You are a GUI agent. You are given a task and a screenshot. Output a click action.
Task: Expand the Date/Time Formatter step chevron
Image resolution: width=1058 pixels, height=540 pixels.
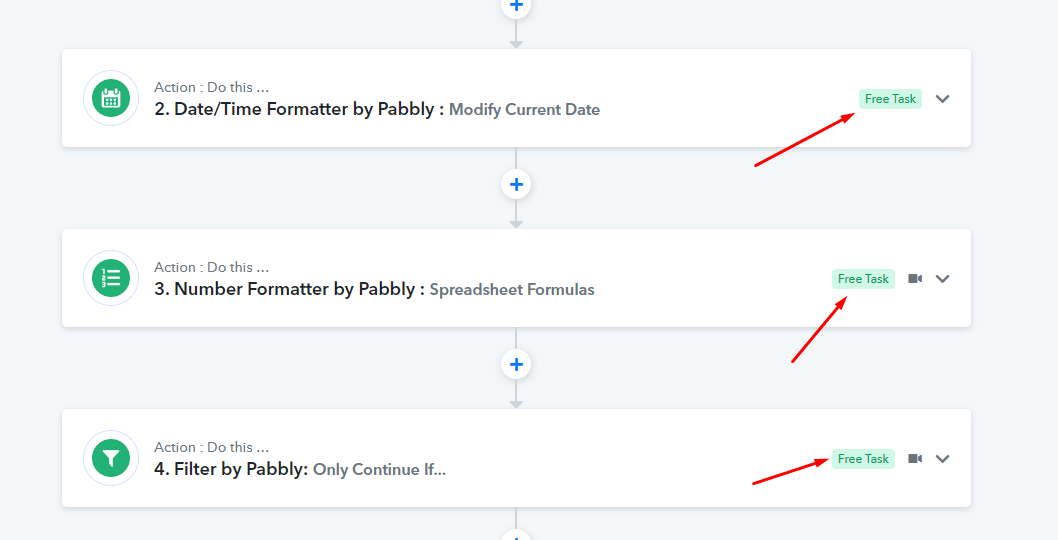pyautogui.click(x=943, y=99)
